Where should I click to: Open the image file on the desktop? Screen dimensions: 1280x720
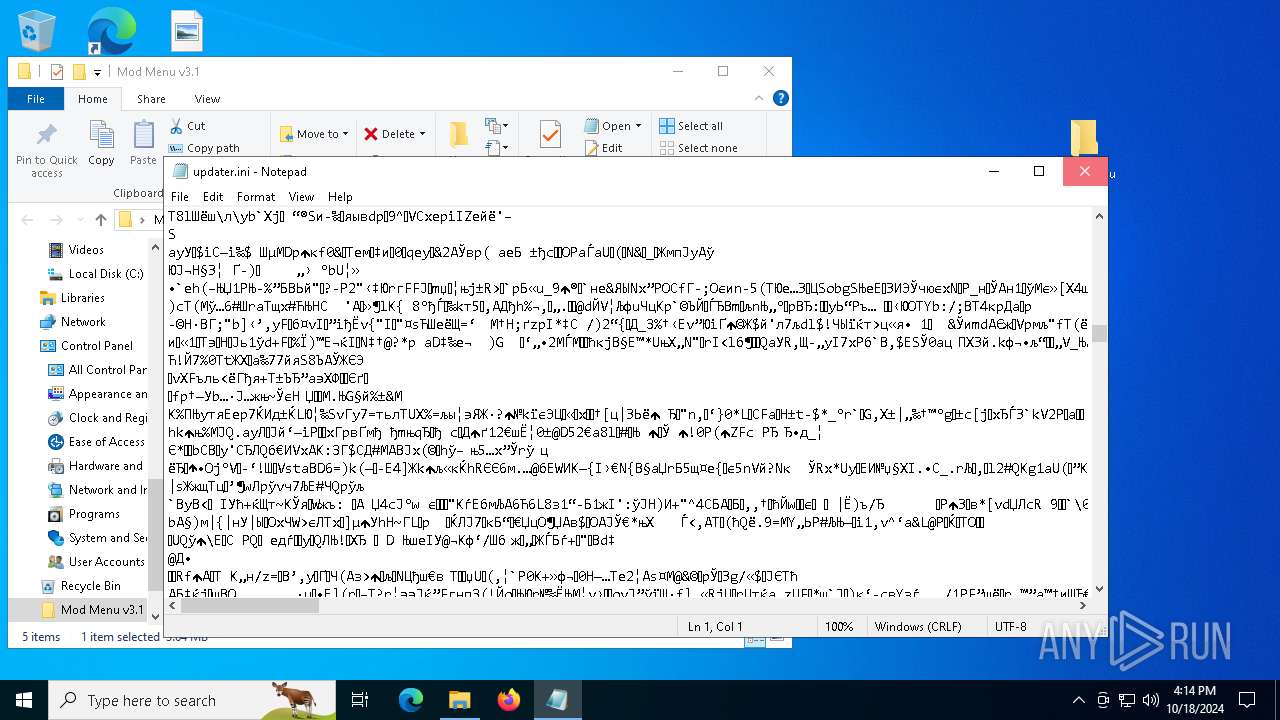[187, 31]
